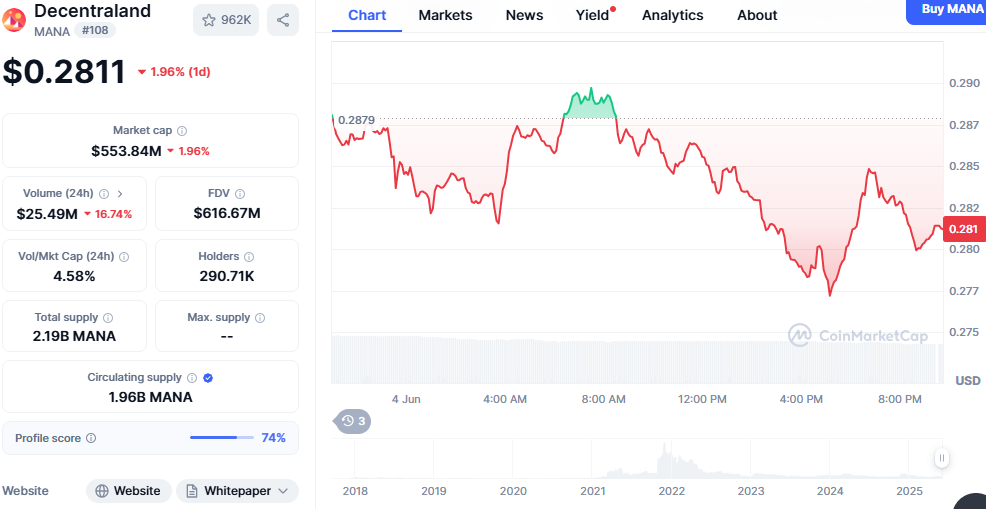986x509 pixels.
Task: Click the 4 Jun date axis label
Action: [406, 399]
